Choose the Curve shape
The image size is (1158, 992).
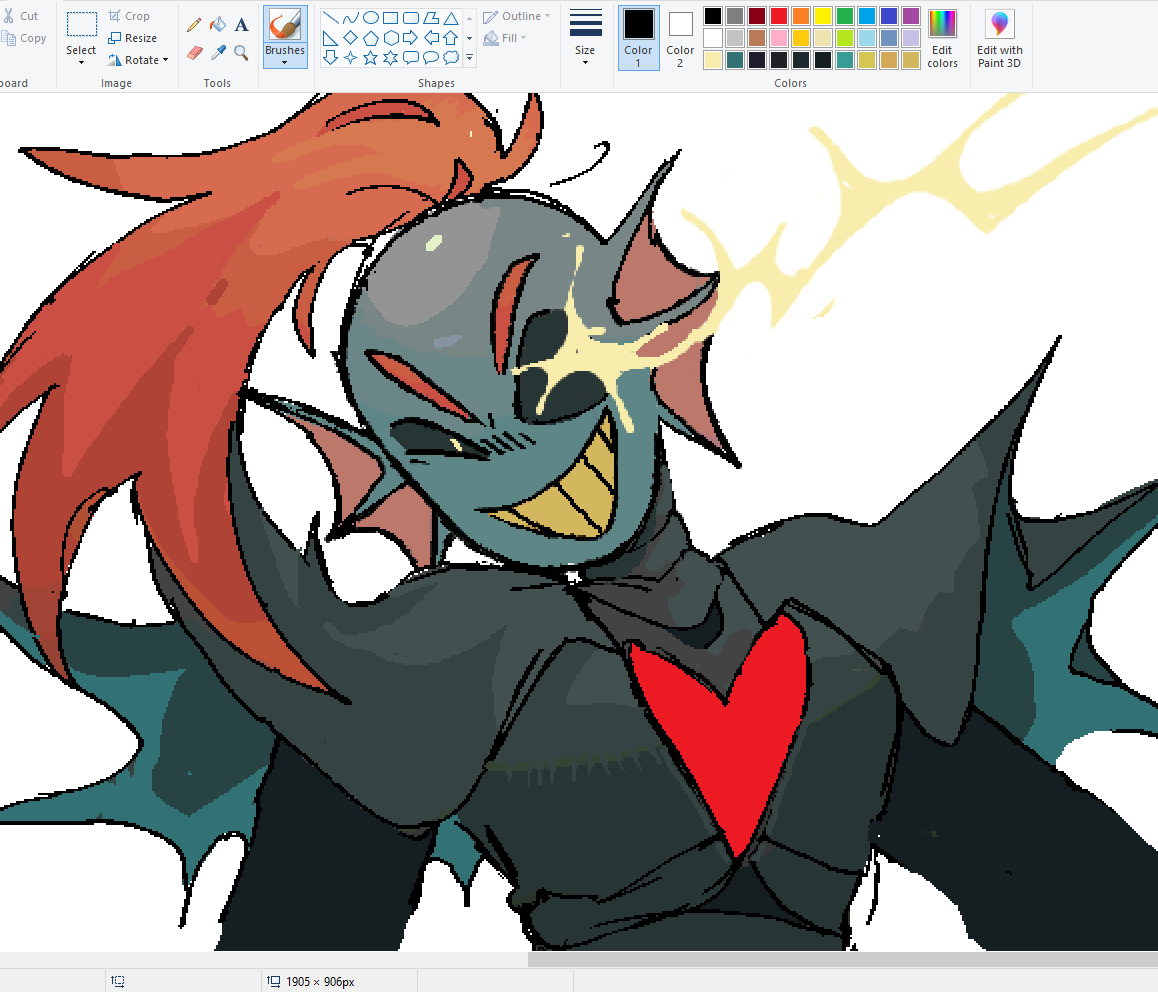coord(350,18)
